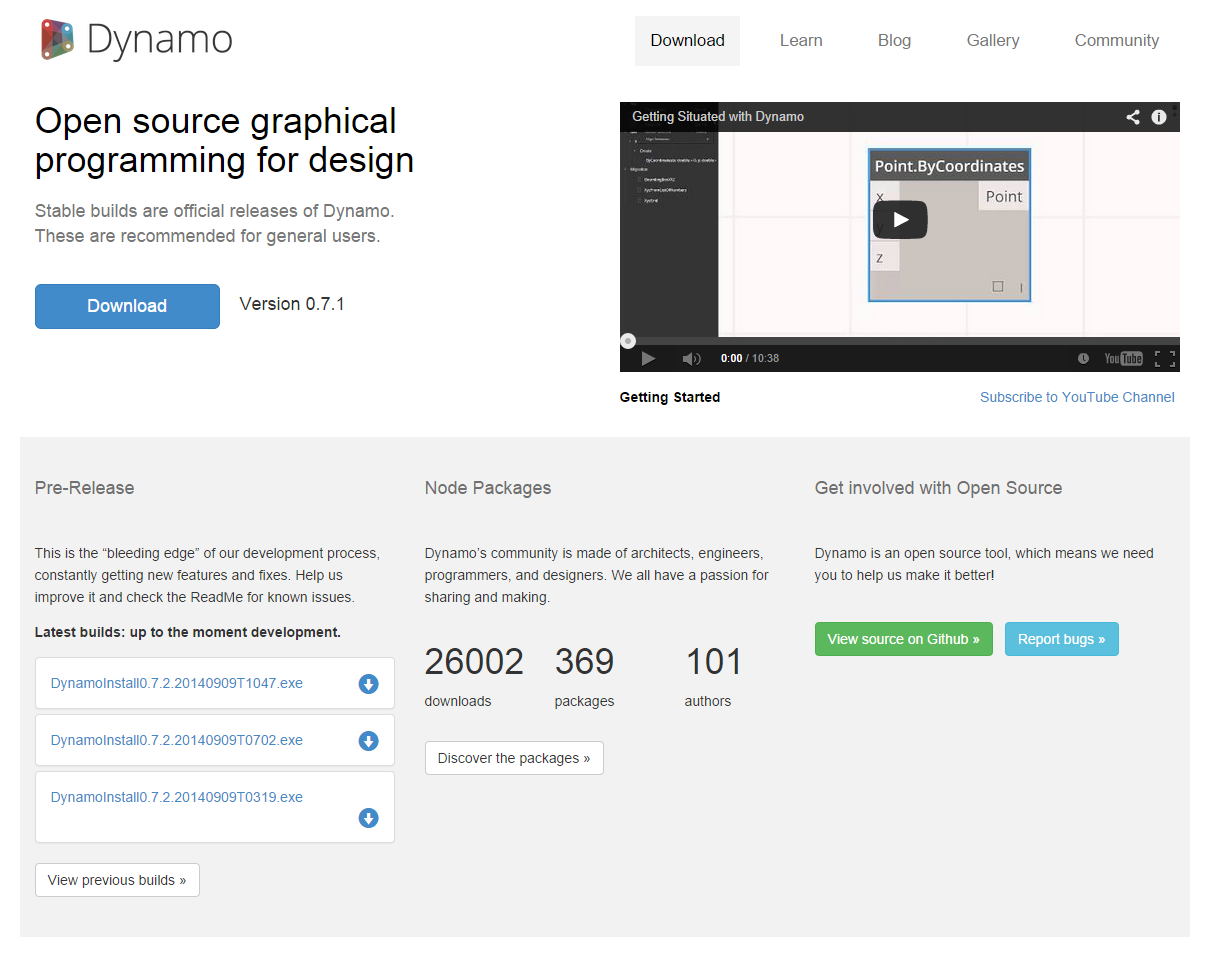Click the download arrow for build T1047
This screenshot has height=955, width=1206.
[368, 684]
